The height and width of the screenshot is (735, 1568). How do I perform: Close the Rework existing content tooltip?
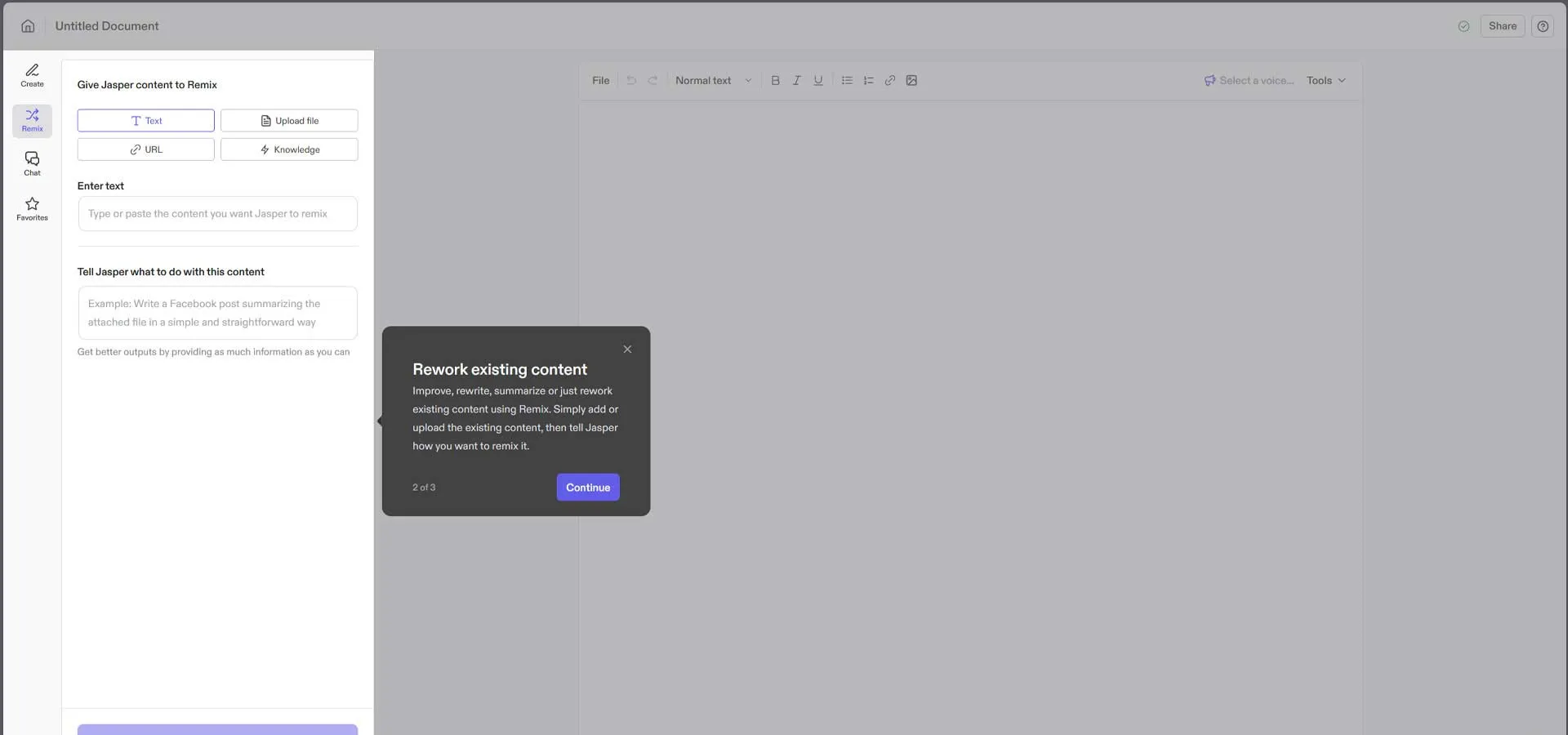coord(627,350)
